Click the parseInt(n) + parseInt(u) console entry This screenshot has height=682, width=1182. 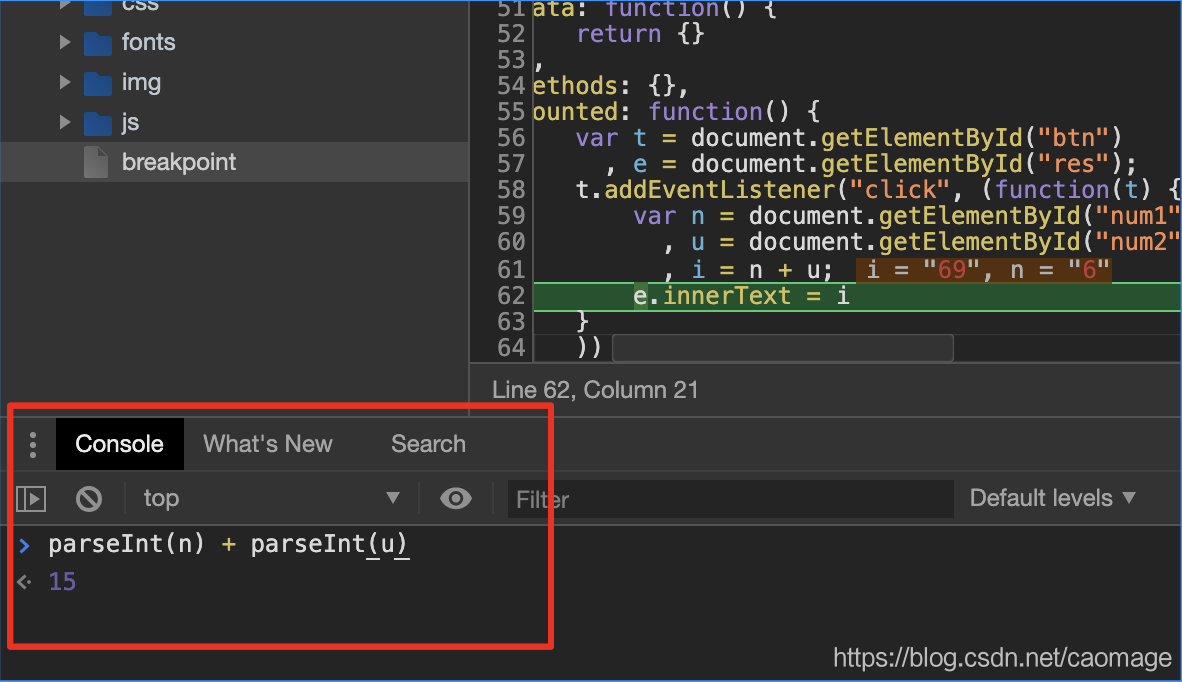tap(228, 544)
